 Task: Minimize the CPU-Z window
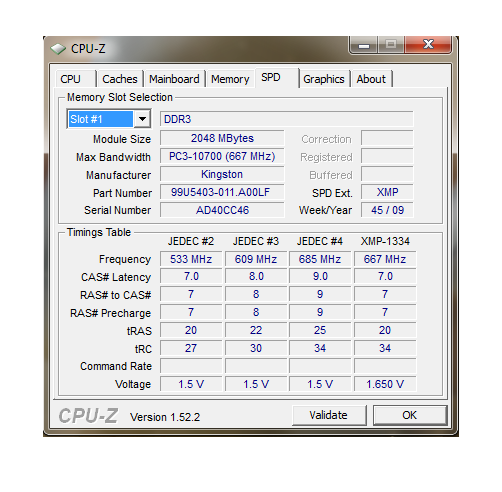point(364,45)
